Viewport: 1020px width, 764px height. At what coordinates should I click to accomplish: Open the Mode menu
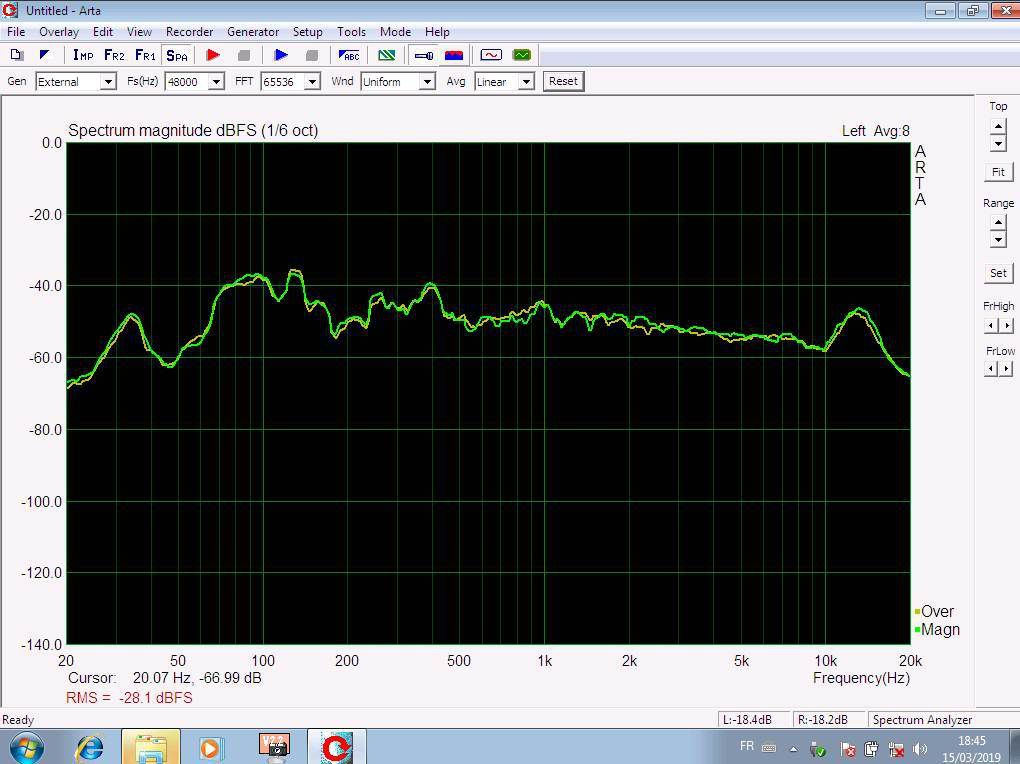pyautogui.click(x=396, y=32)
